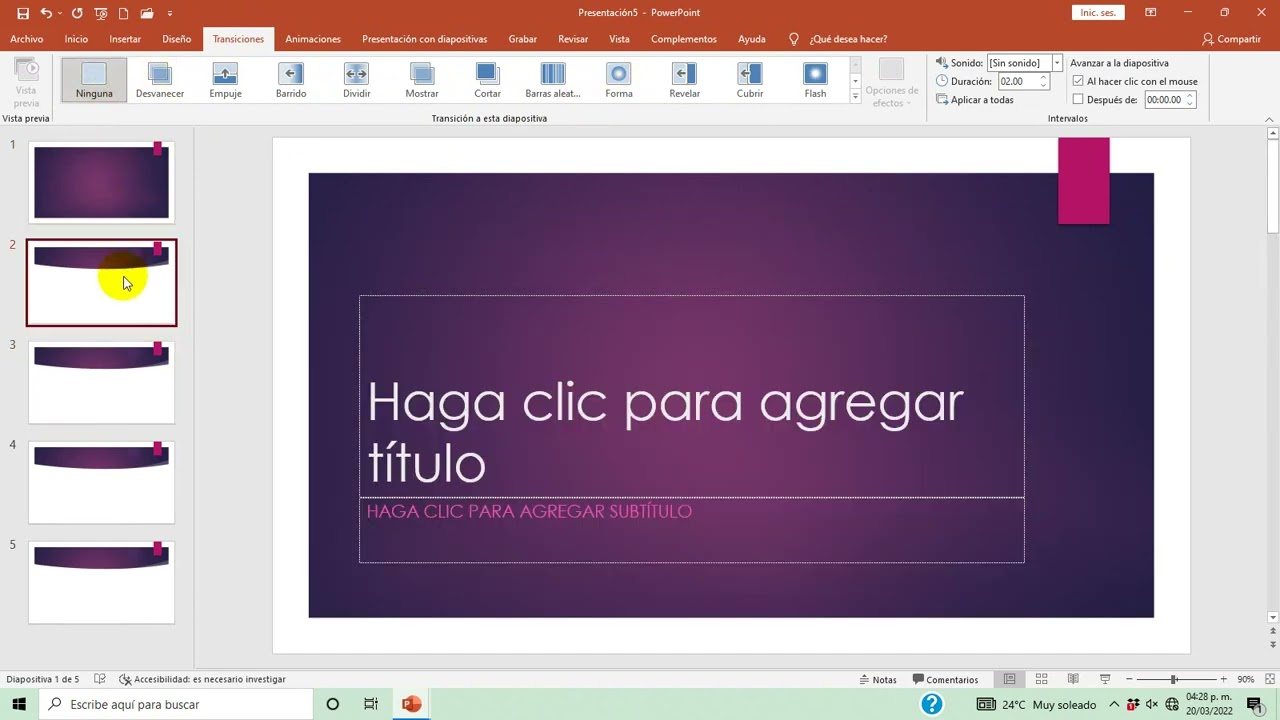
Task: Open the Complementos tab
Action: (x=683, y=39)
